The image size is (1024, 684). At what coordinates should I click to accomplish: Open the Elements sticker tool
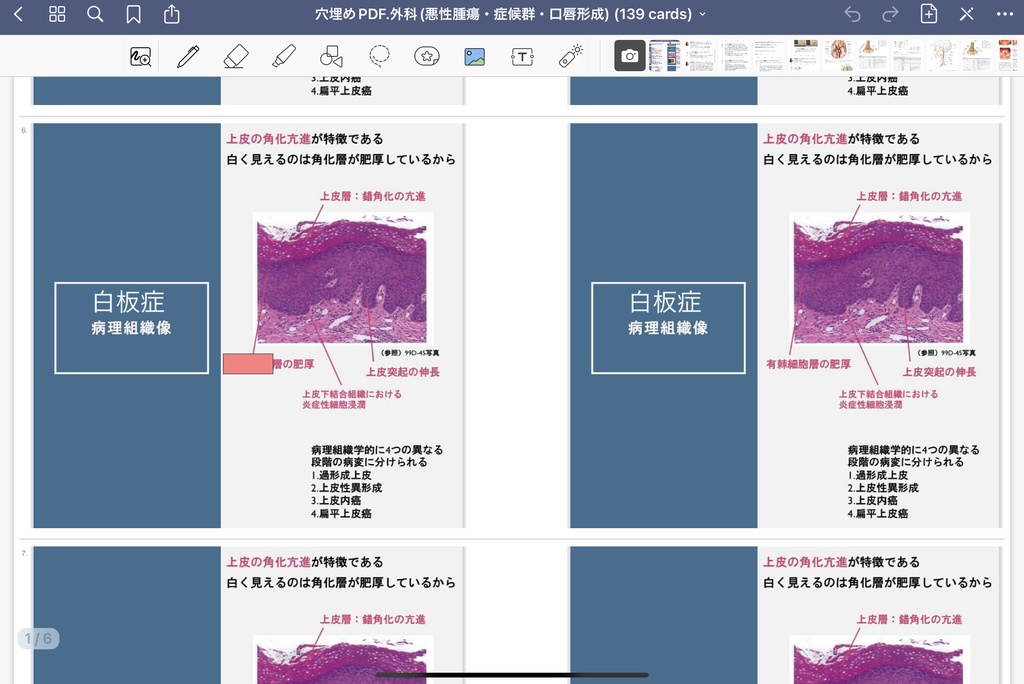pos(427,56)
